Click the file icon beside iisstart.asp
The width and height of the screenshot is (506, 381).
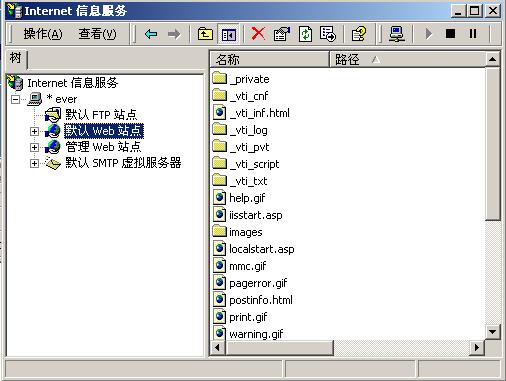(x=219, y=214)
